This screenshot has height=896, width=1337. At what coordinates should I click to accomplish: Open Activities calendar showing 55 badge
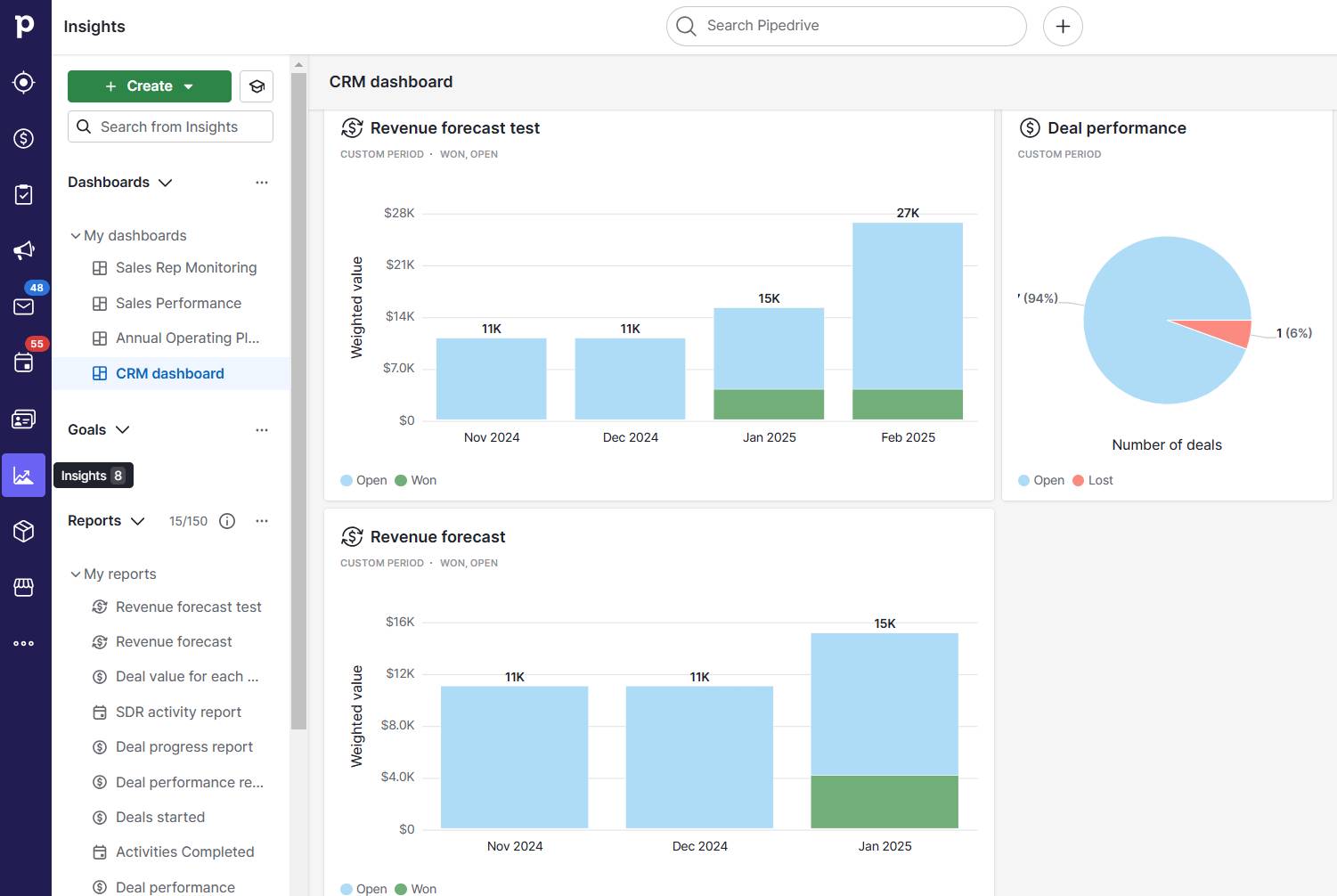[x=24, y=361]
